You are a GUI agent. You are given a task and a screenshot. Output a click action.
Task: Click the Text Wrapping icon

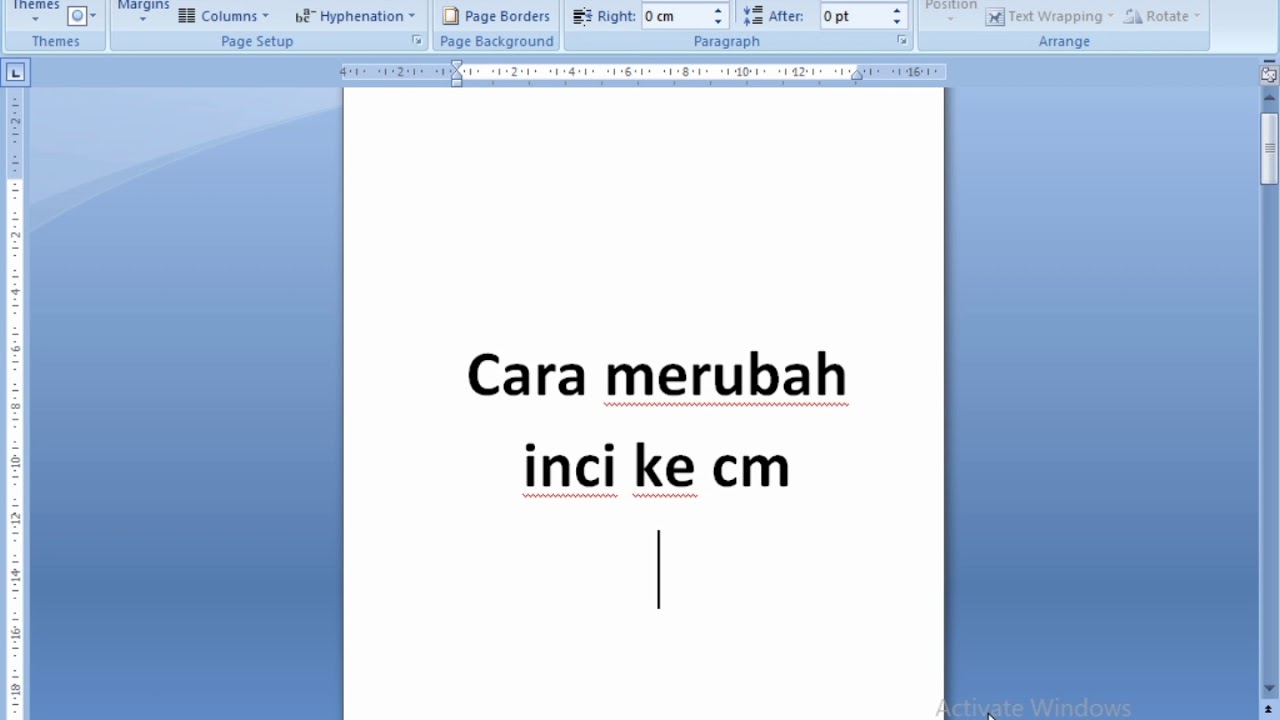pyautogui.click(x=995, y=17)
